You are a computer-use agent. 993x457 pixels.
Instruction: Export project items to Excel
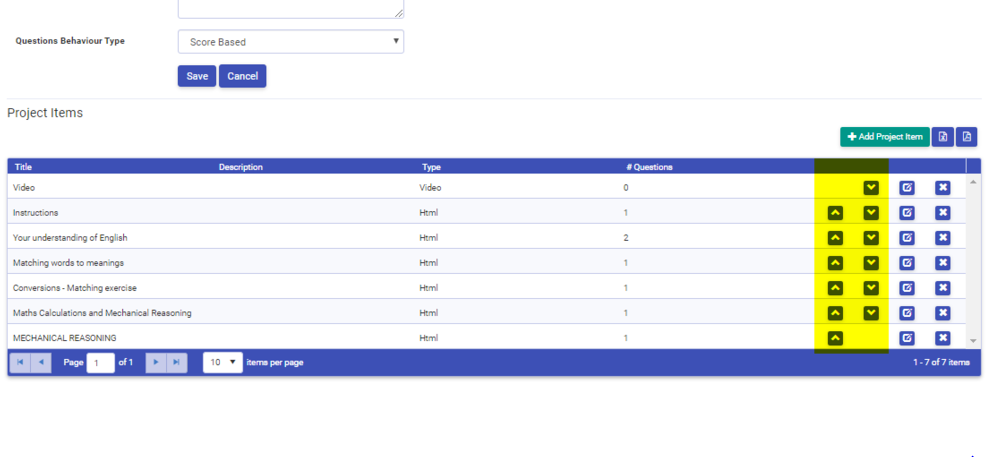coord(942,137)
